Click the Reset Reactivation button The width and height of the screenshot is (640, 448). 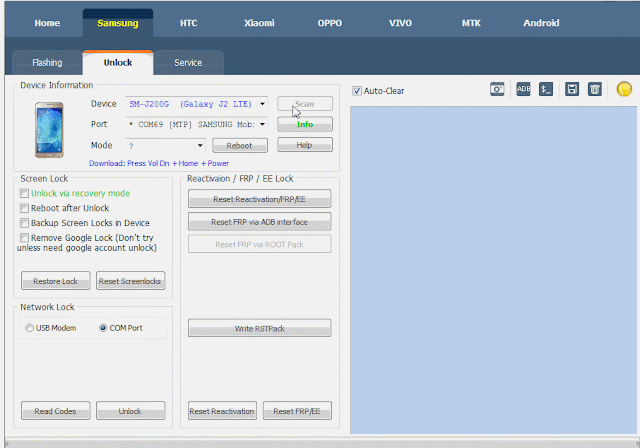click(x=222, y=410)
